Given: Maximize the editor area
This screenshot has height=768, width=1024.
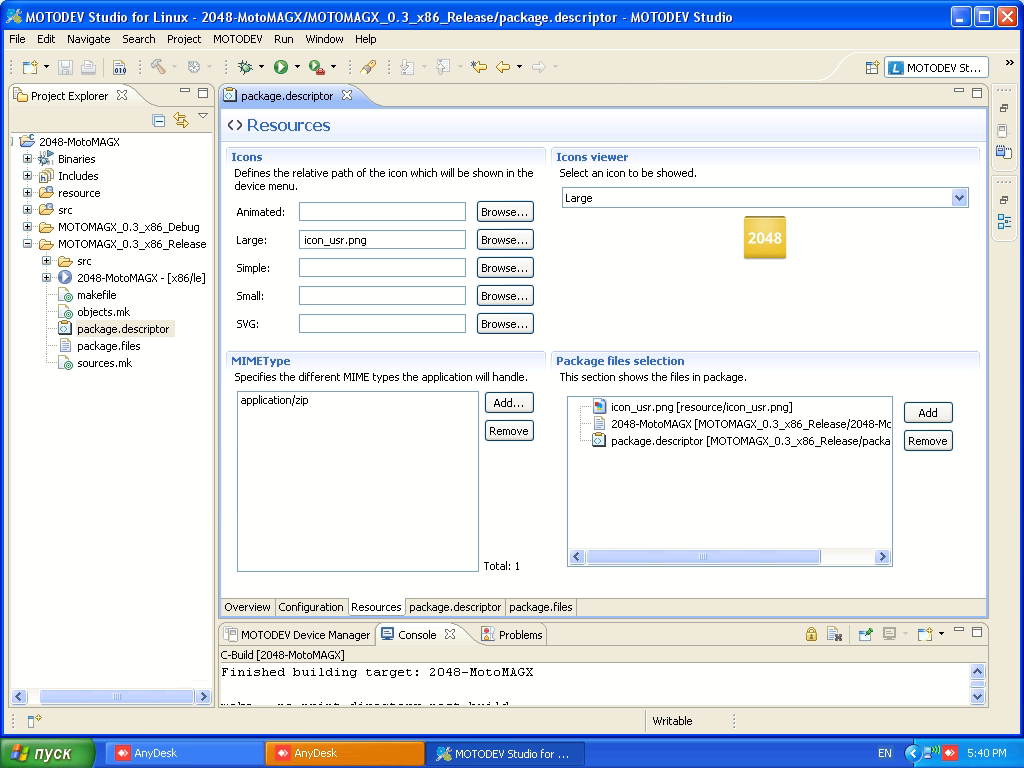Looking at the screenshot, I should 977,93.
